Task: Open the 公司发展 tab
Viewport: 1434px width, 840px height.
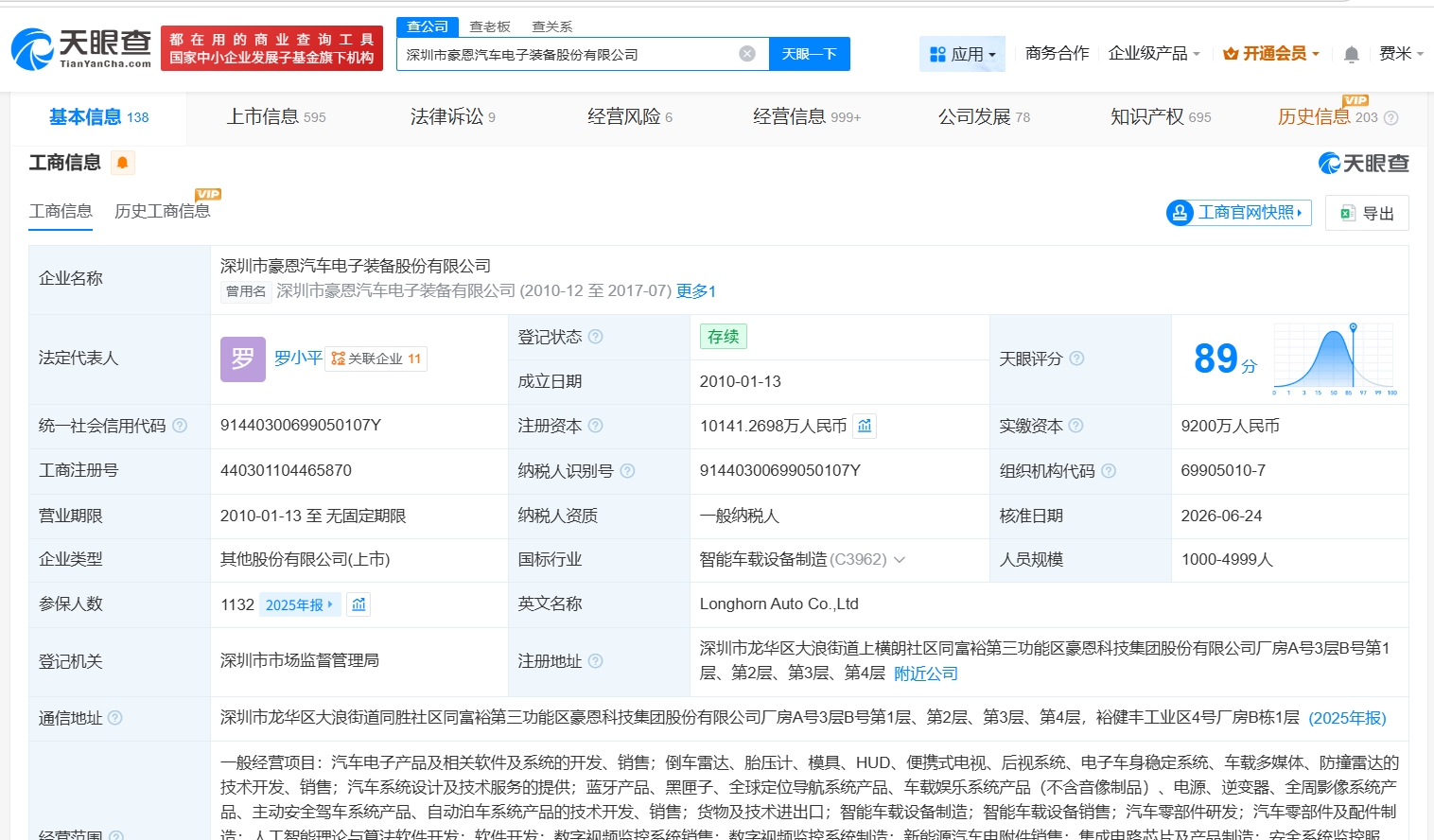Action: coord(984,117)
